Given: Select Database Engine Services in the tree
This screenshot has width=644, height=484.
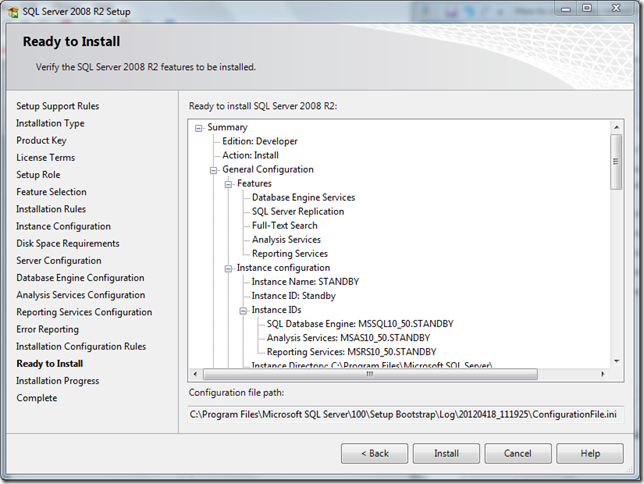Looking at the screenshot, I should tap(303, 198).
